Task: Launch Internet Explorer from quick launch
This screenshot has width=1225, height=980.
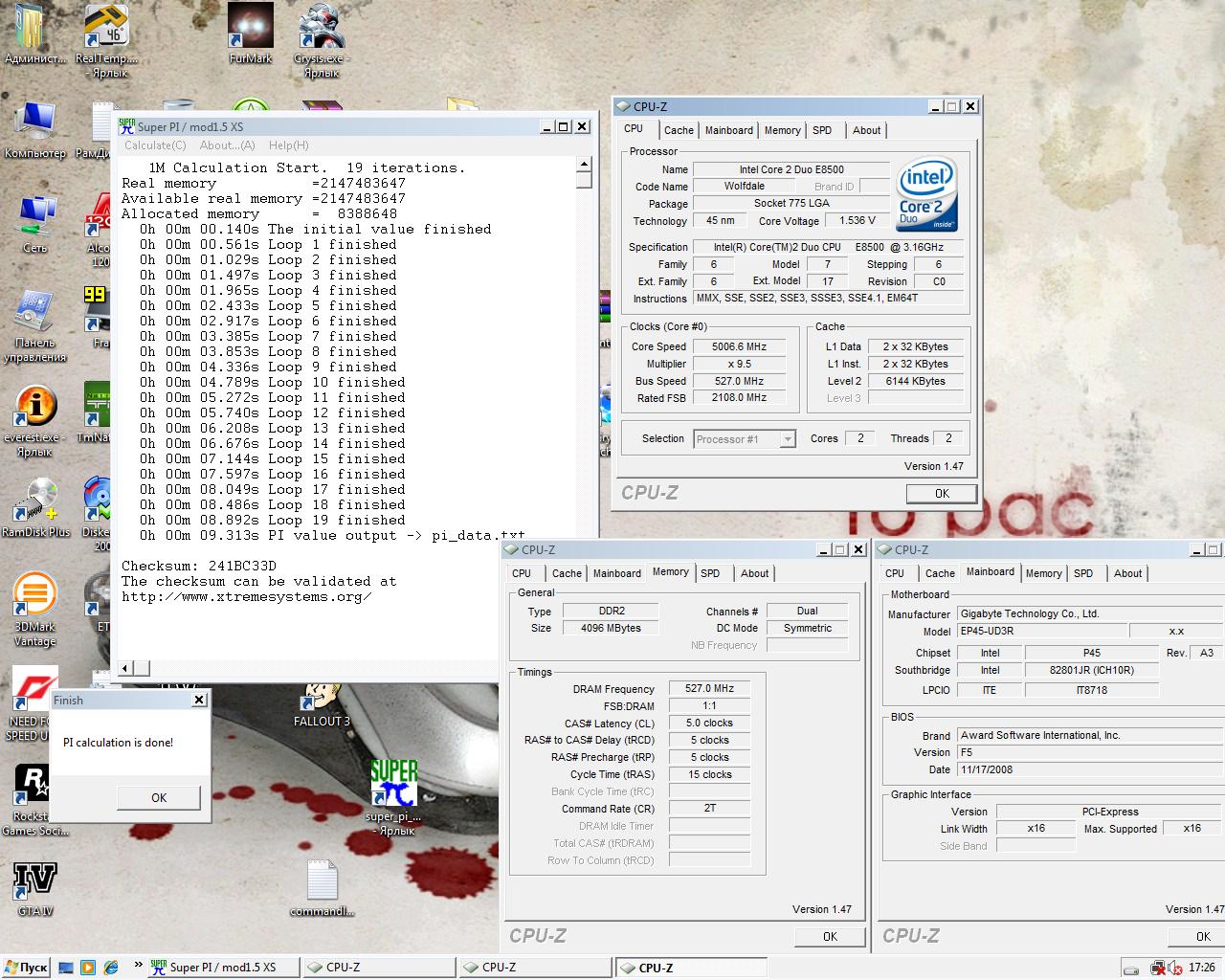Action: coord(111,968)
